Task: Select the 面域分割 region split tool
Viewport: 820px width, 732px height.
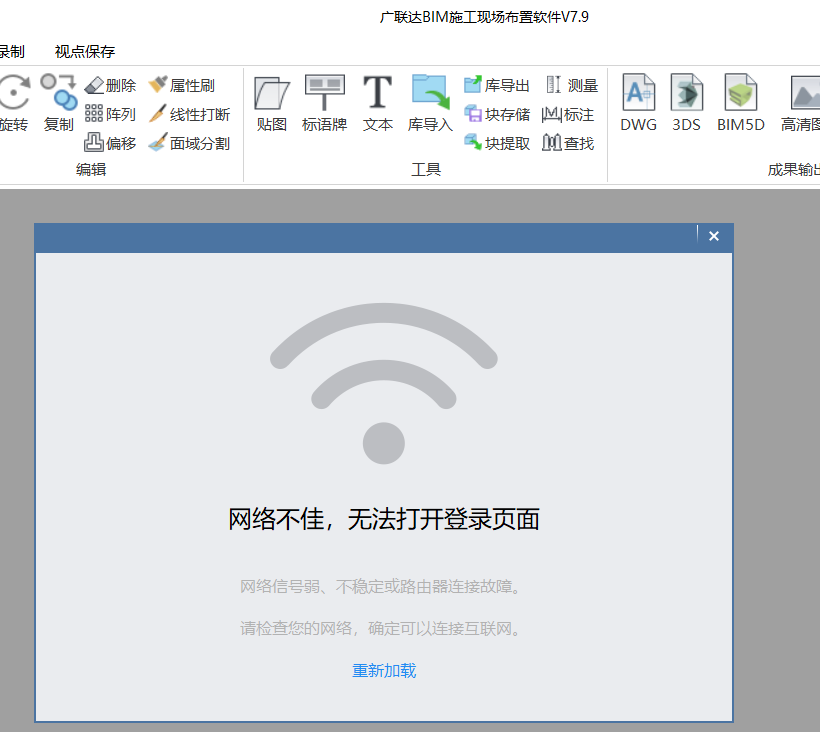Action: [x=189, y=143]
